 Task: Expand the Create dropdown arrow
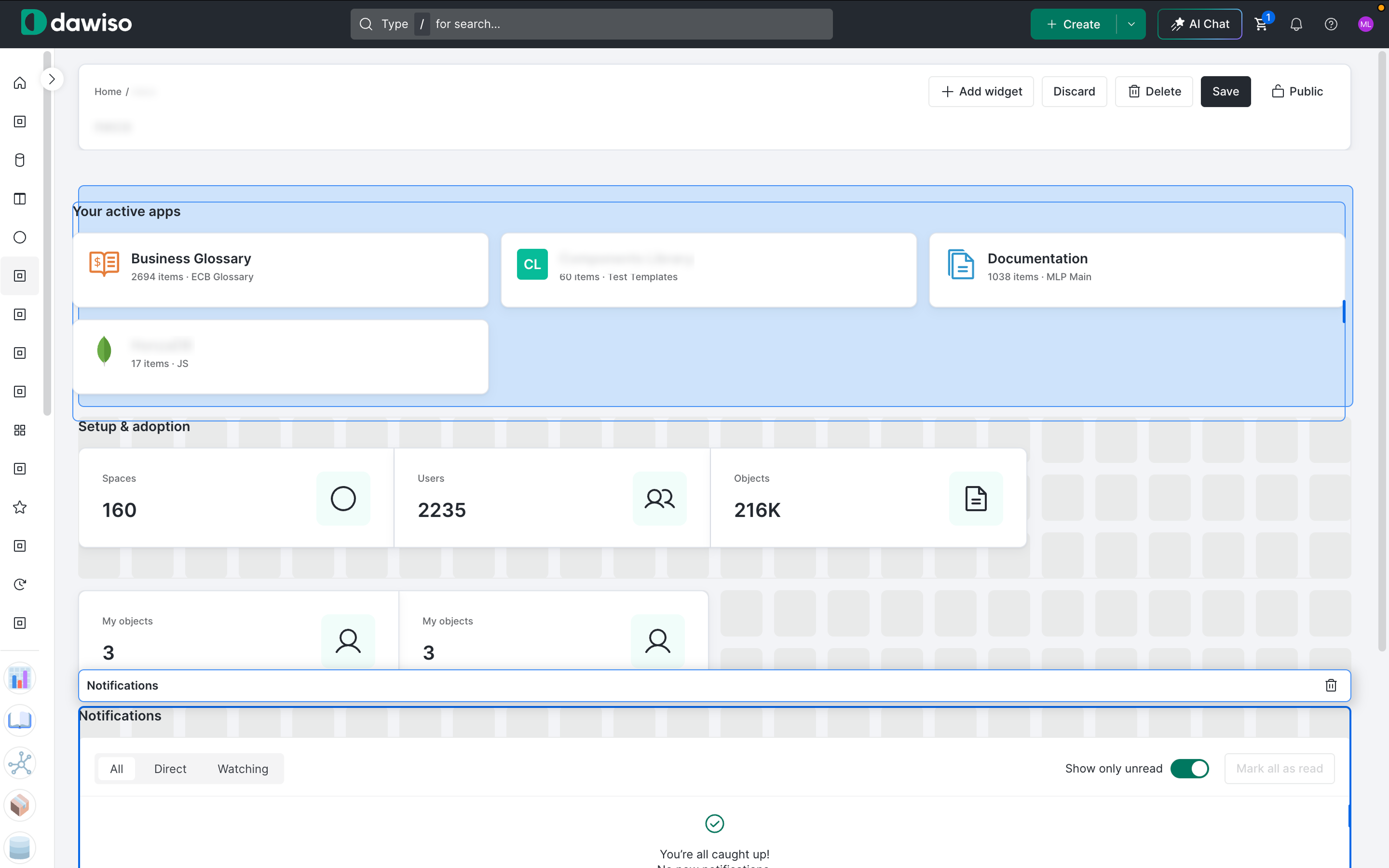(1131, 24)
